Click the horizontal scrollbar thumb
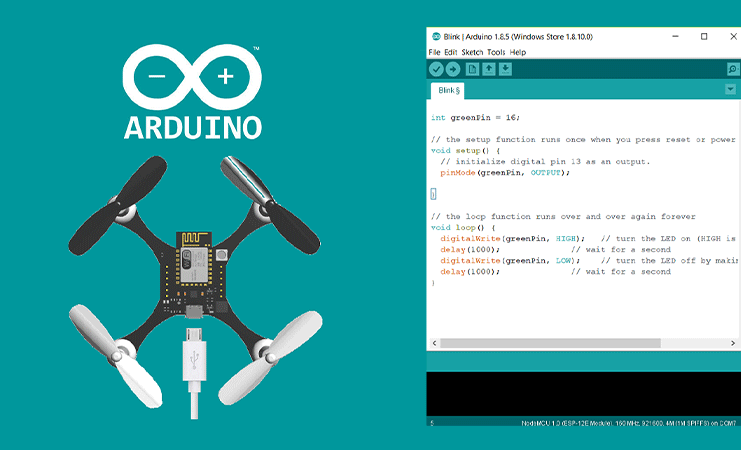Screen dimensions: 741x450 click(550, 343)
